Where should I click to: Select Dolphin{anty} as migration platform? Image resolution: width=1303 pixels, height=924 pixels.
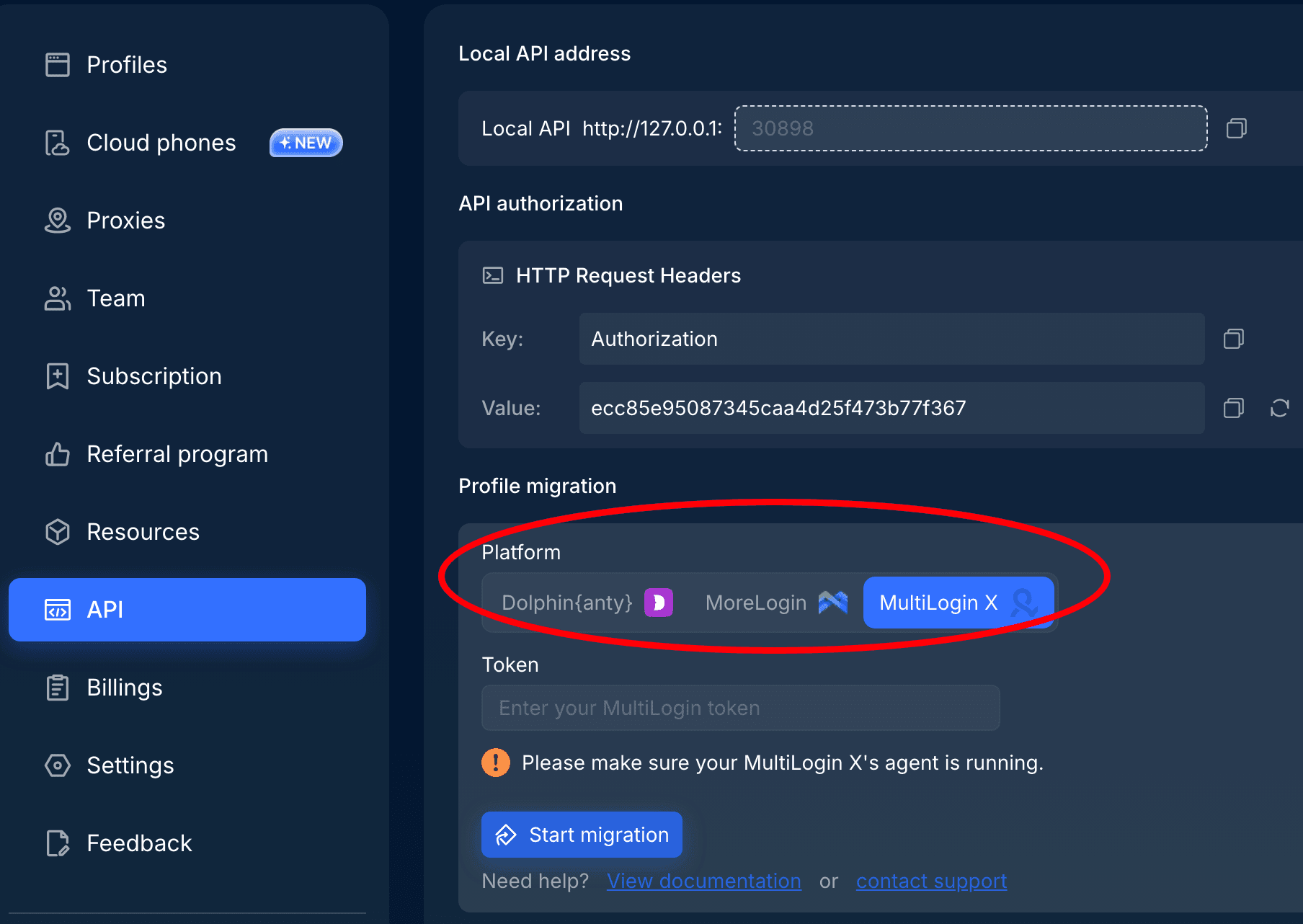pyautogui.click(x=586, y=603)
